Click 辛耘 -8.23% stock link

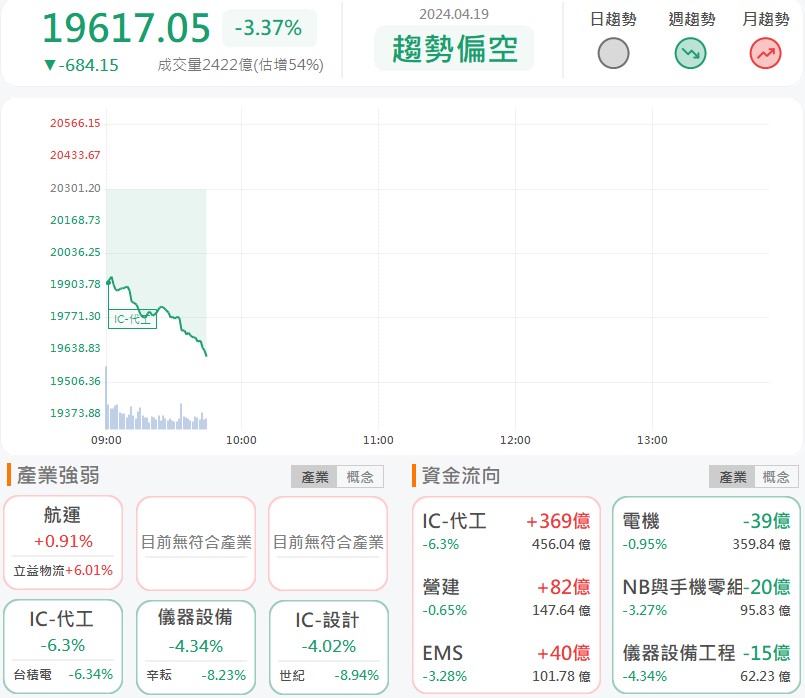point(196,674)
